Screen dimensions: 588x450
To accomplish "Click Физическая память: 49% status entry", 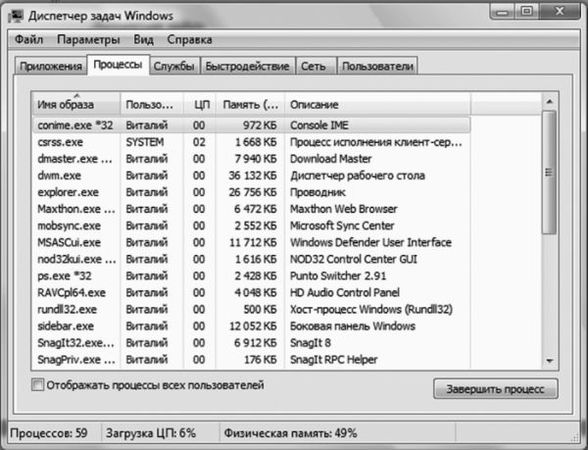I will coord(290,434).
